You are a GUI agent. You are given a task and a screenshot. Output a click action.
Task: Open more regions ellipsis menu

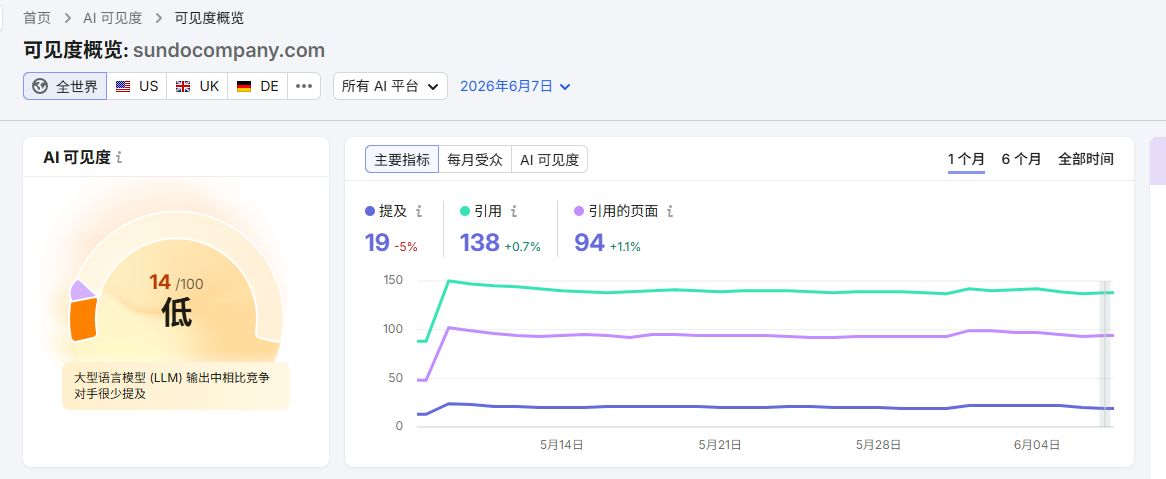coord(304,86)
